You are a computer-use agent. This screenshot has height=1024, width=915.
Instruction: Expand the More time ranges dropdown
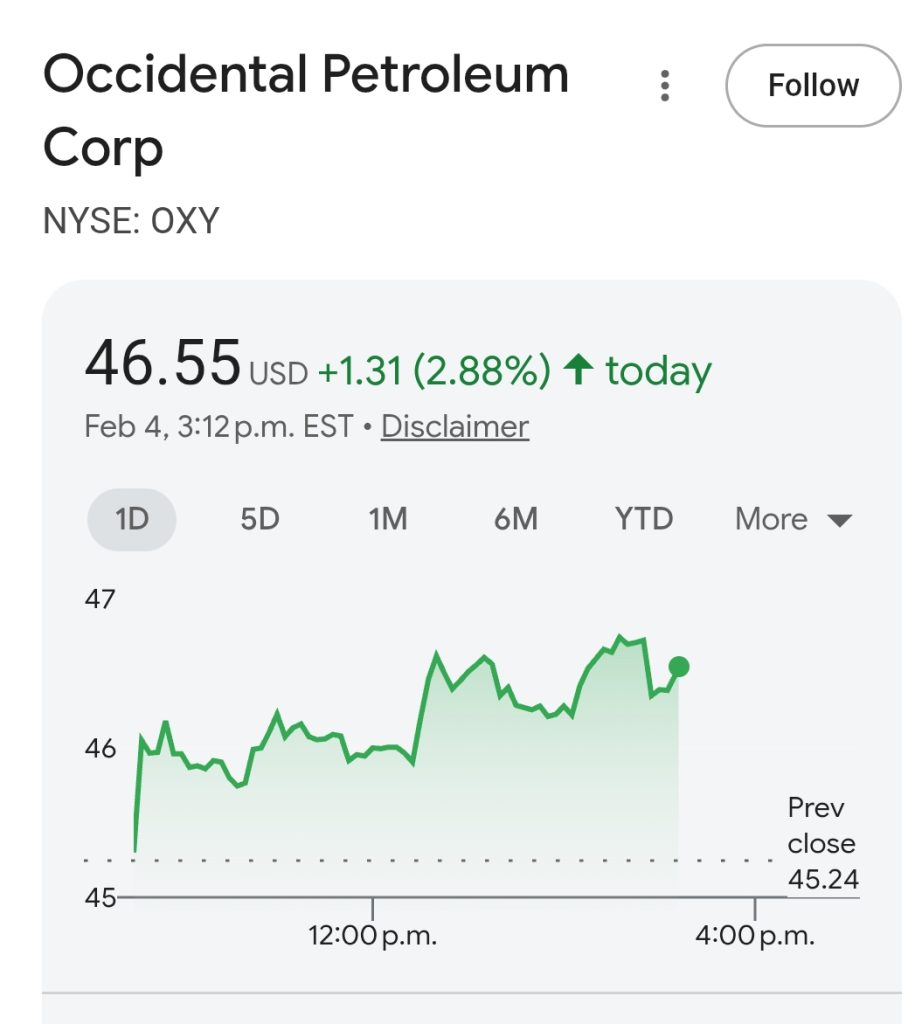pos(793,520)
